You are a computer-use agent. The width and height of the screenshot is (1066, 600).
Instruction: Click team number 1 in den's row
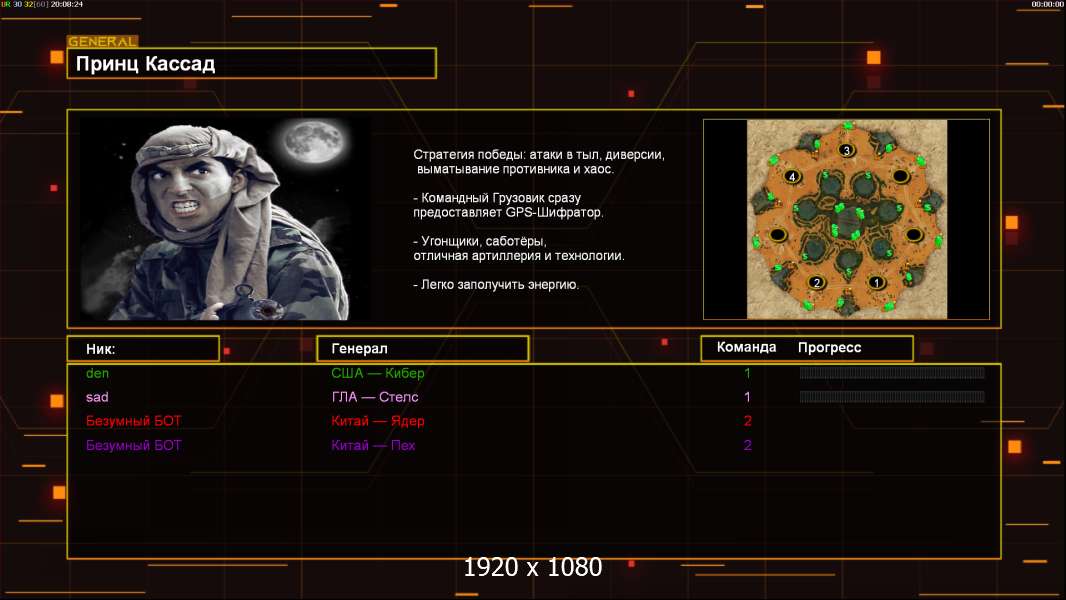point(747,373)
